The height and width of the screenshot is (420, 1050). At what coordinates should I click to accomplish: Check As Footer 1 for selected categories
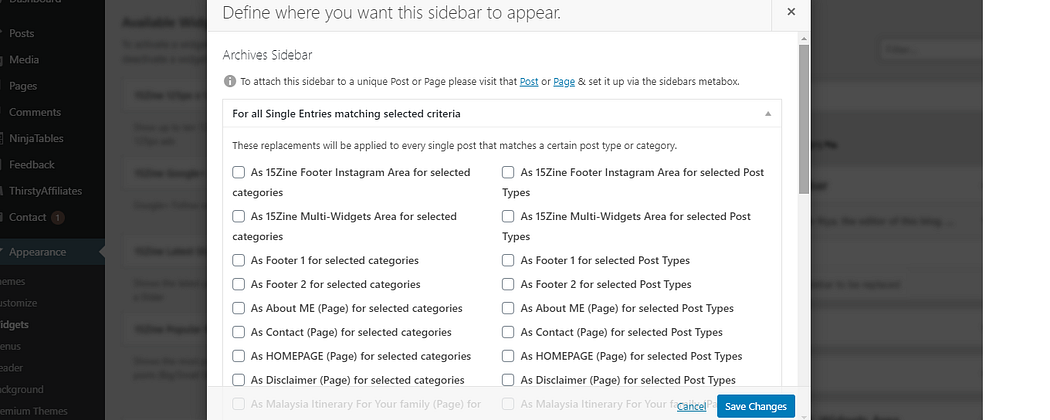point(238,260)
